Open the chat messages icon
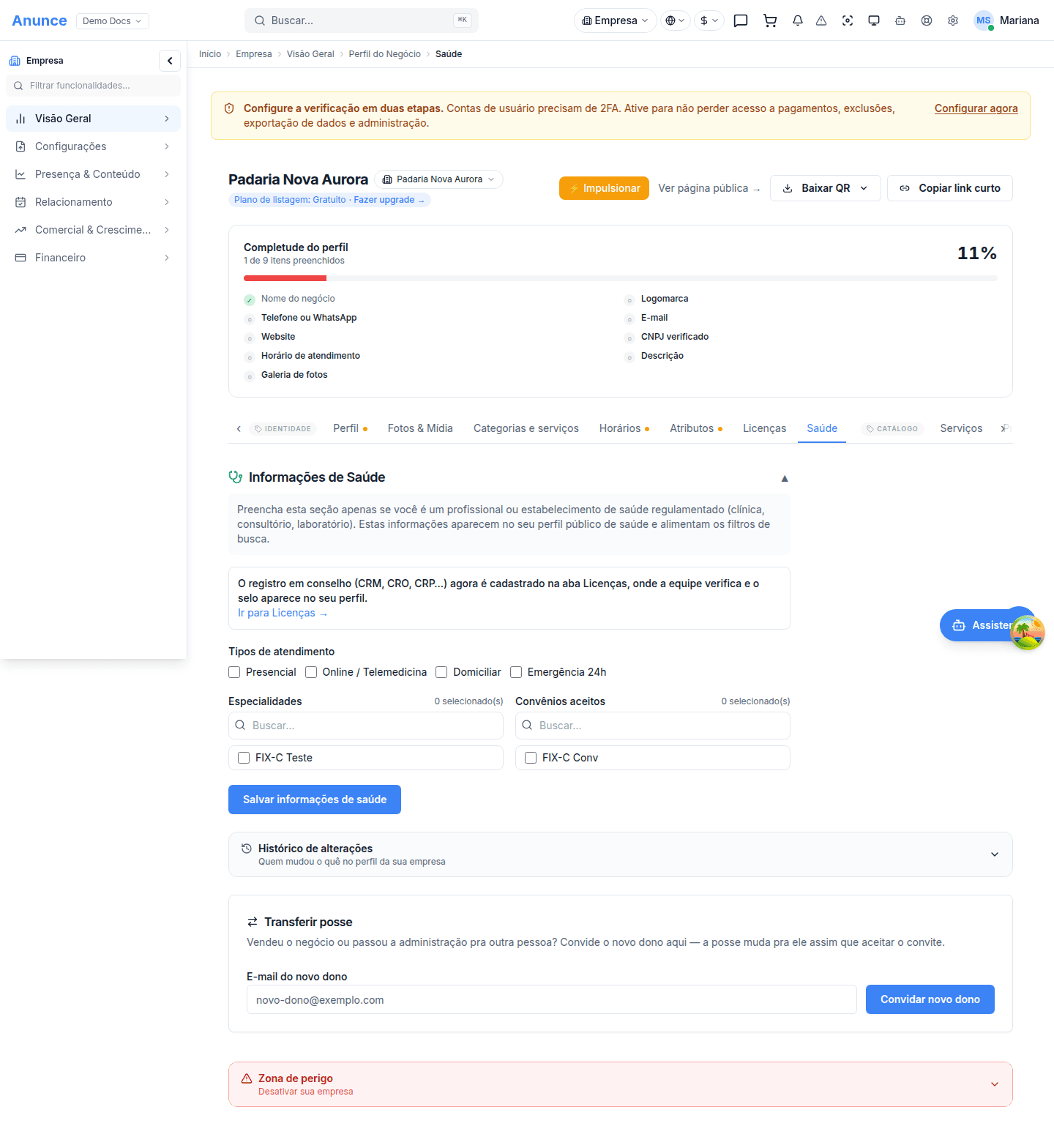The width and height of the screenshot is (1054, 1148). (x=741, y=20)
